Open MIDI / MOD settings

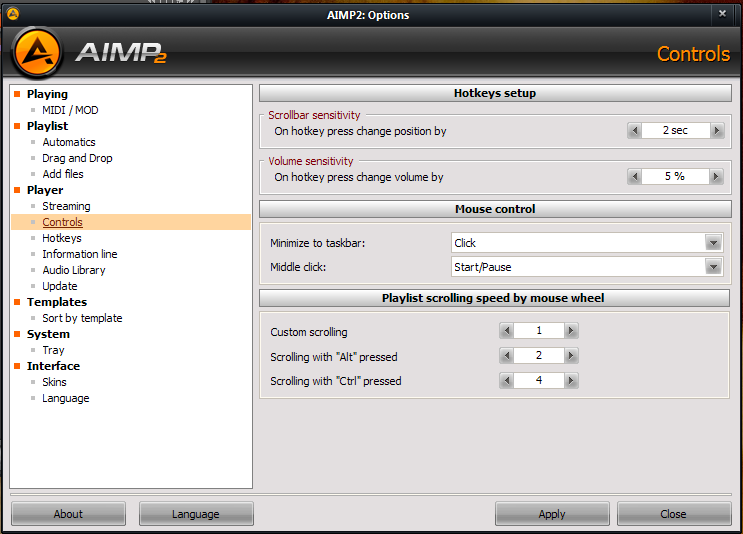[x=70, y=110]
